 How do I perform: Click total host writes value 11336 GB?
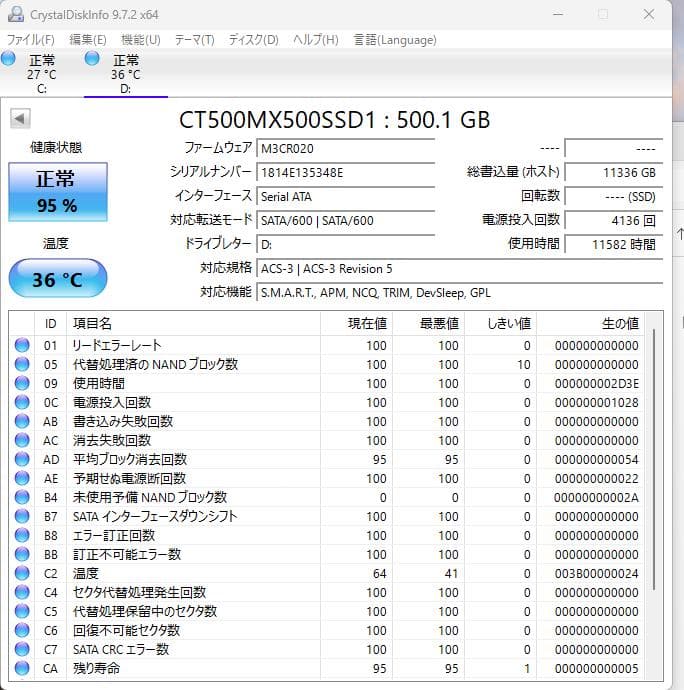[x=614, y=172]
